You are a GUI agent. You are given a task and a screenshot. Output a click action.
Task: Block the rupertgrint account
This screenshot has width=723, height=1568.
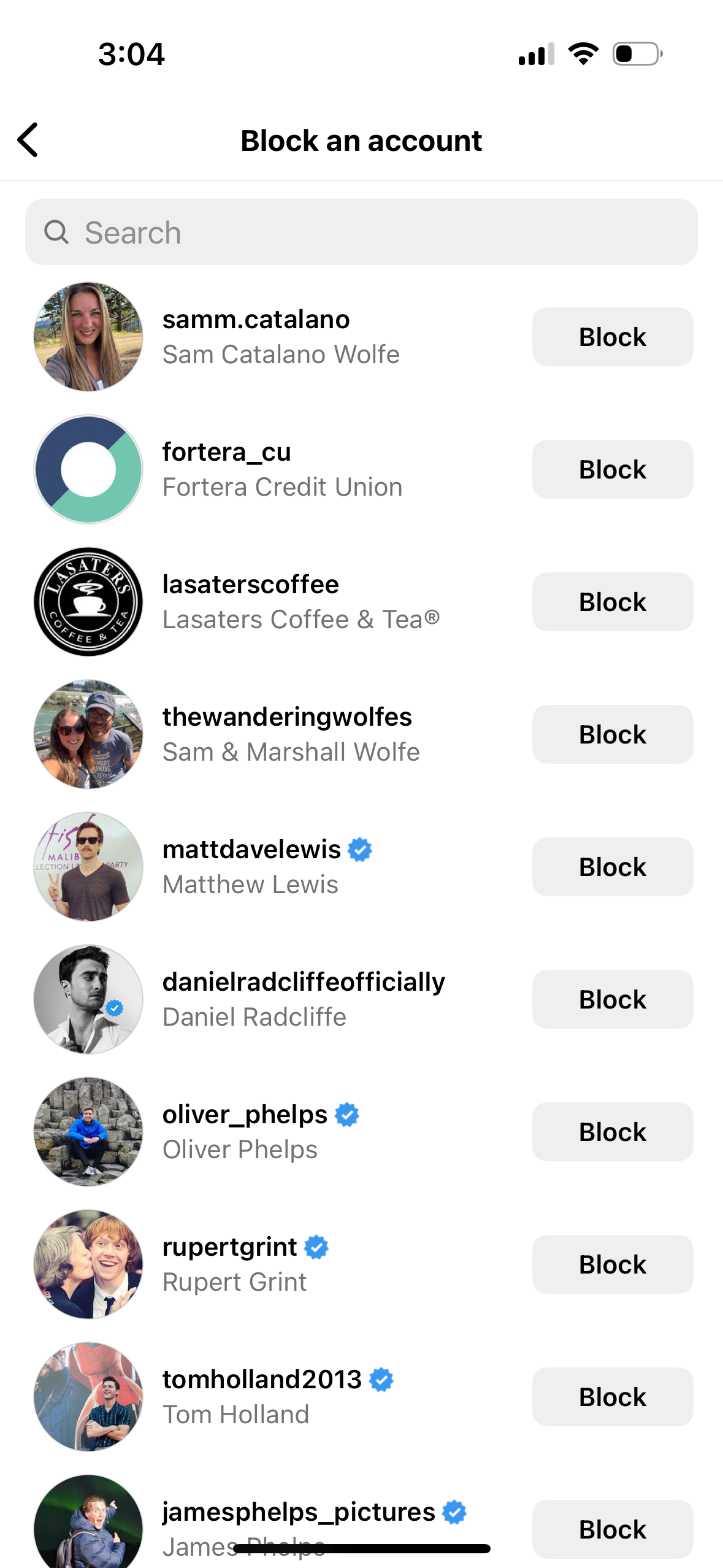[x=612, y=1264]
